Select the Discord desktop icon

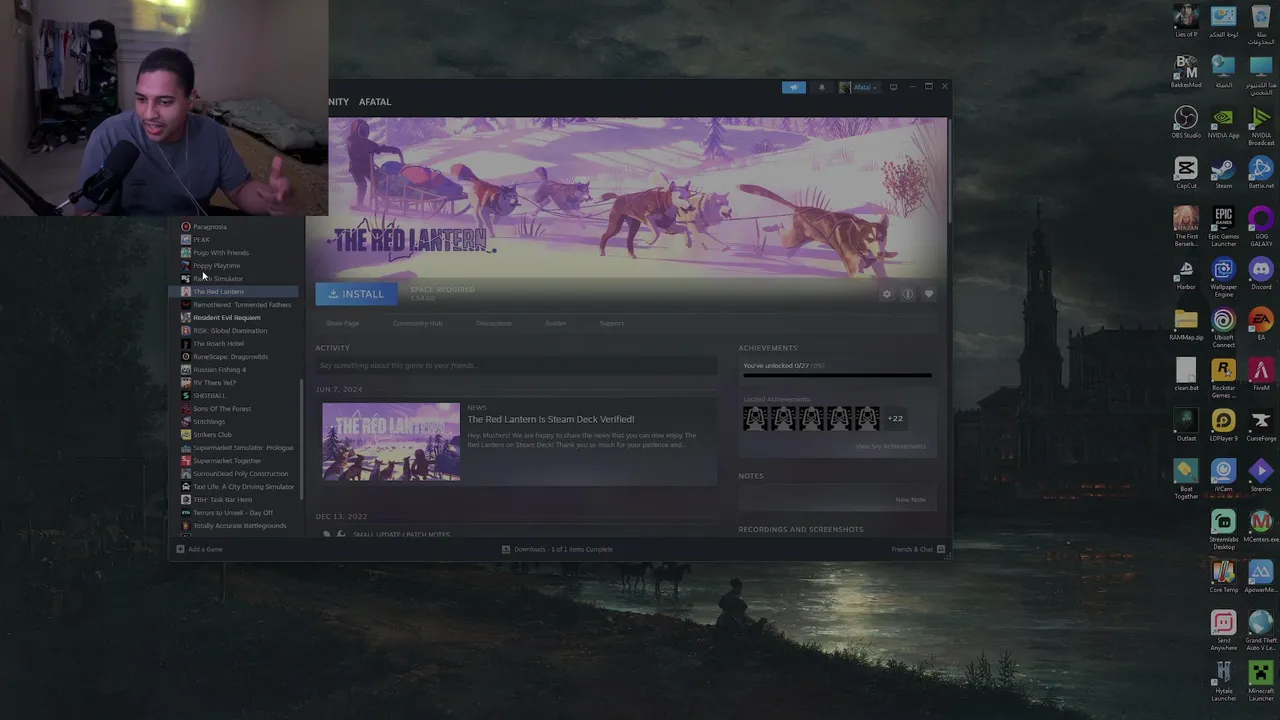(x=1261, y=274)
